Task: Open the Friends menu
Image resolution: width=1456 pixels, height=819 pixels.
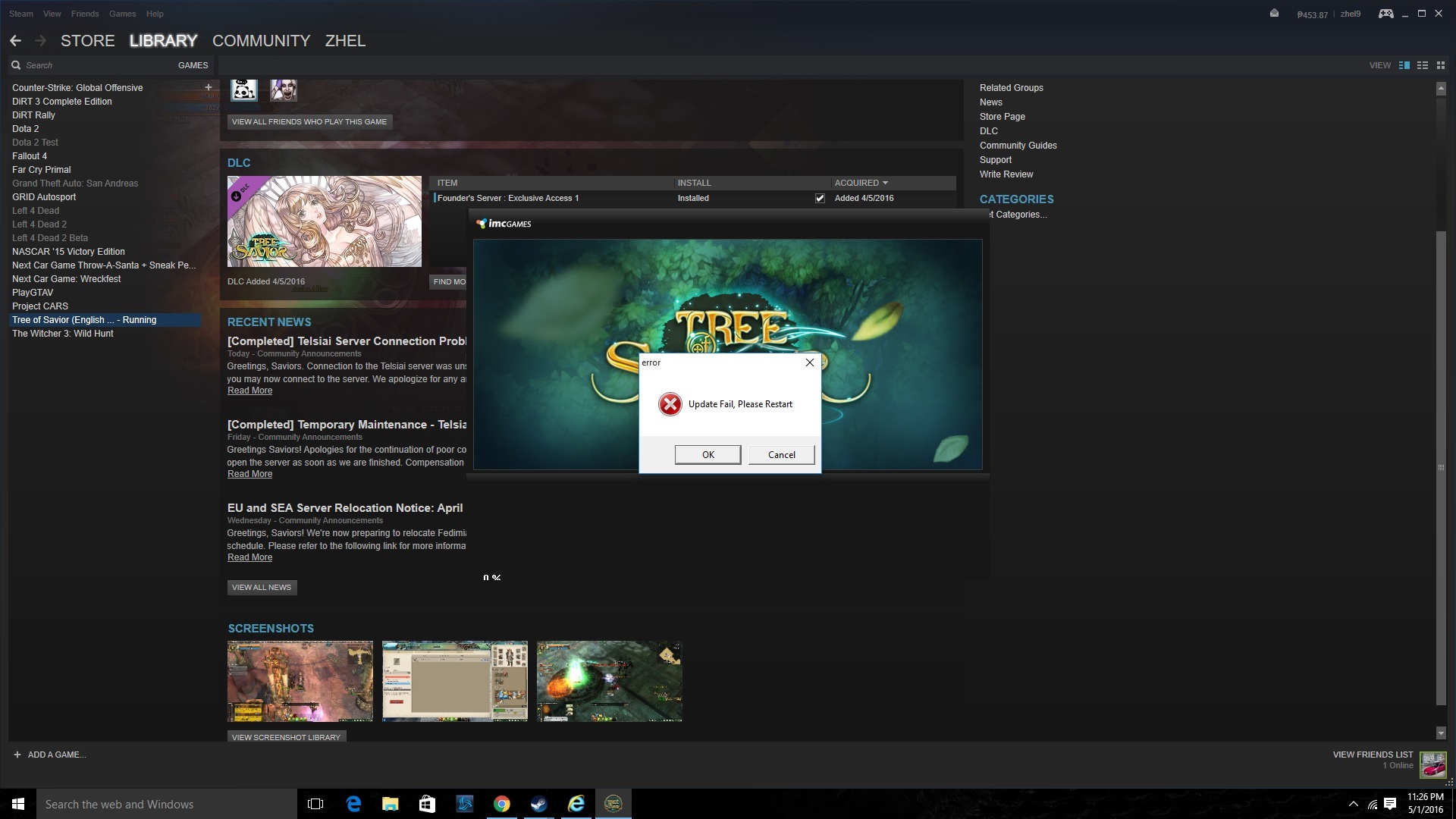Action: pos(85,14)
